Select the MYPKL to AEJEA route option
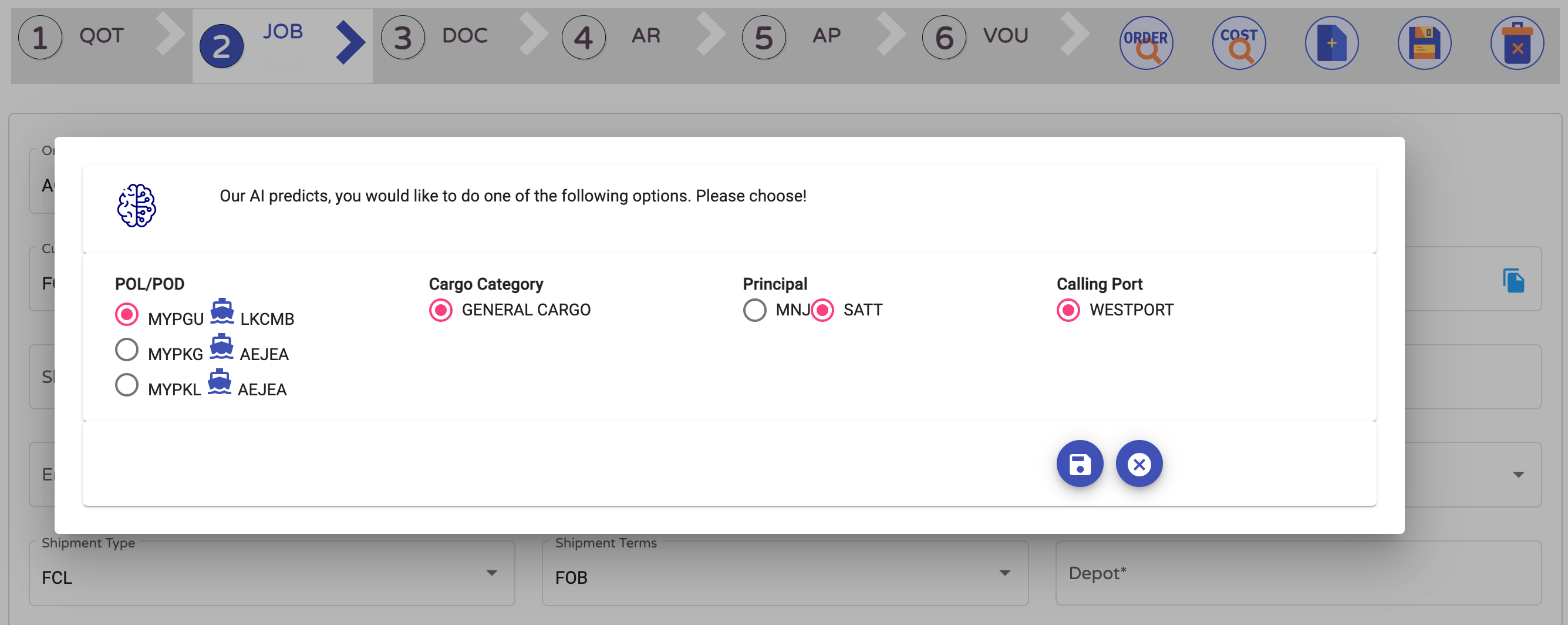The height and width of the screenshot is (625, 1568). pos(127,385)
